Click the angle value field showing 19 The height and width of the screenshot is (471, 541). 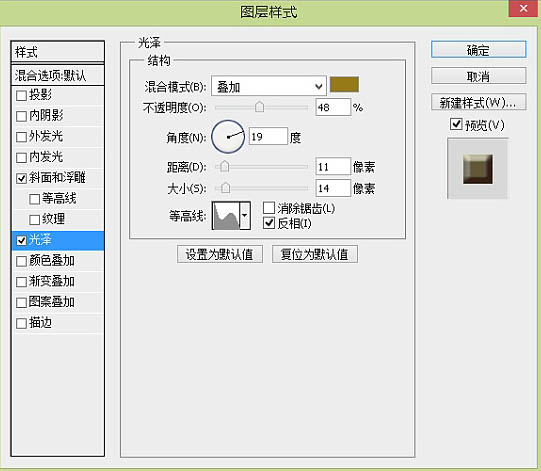[268, 136]
